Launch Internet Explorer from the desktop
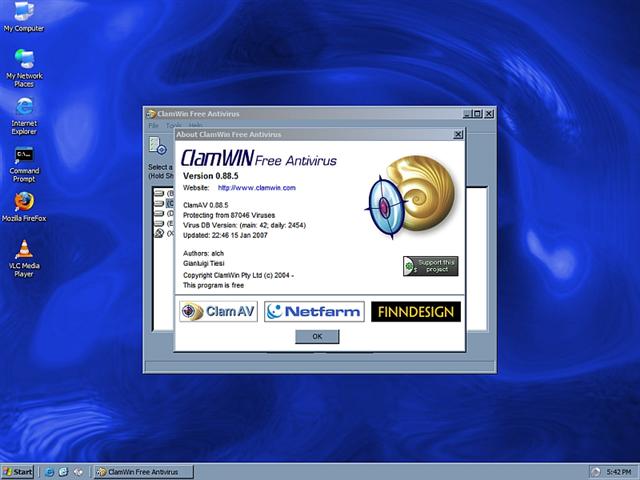640x480 pixels. 24,116
